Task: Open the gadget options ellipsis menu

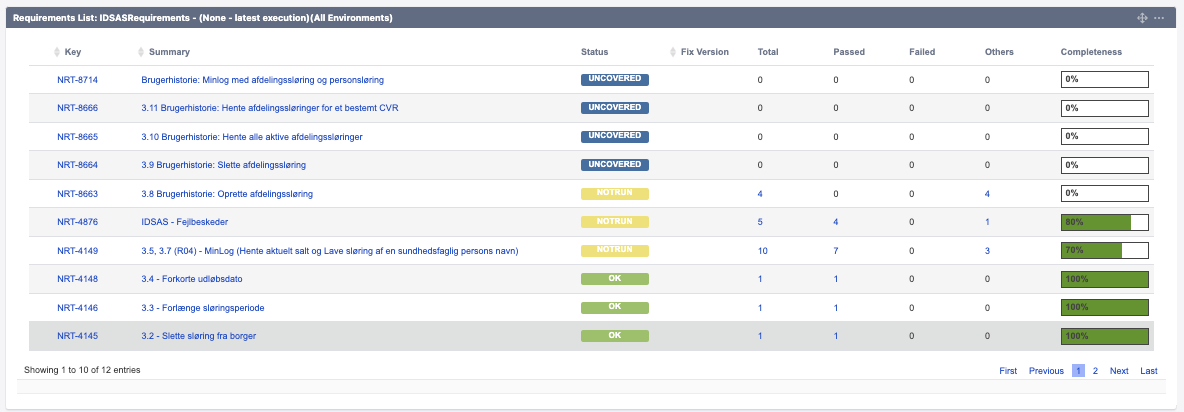Action: 1159,19
